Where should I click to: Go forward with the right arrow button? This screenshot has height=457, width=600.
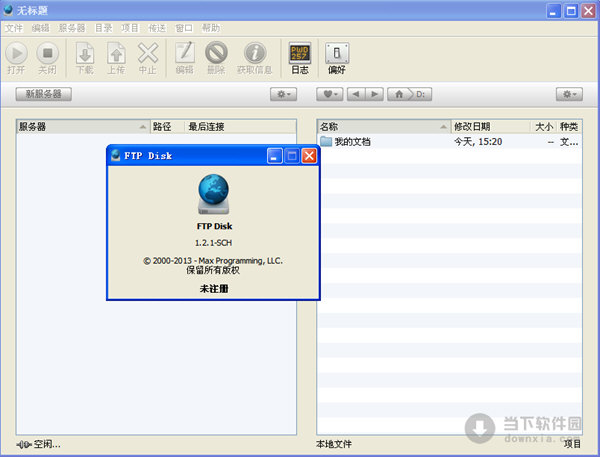point(374,94)
